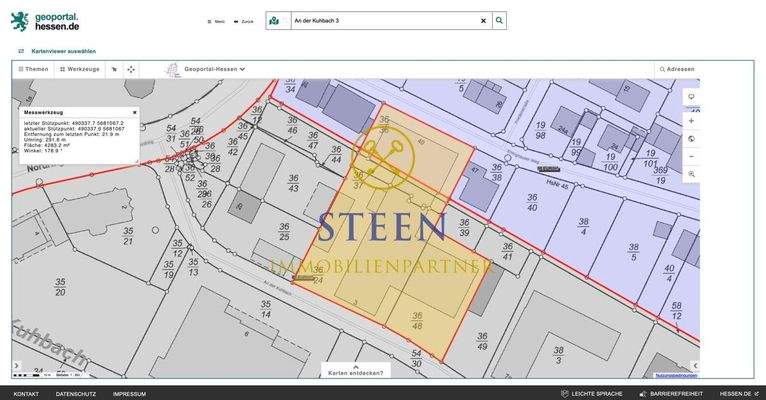Open the Leichte Sprache footer link
Viewport: 766px width, 400px height.
pos(596,394)
